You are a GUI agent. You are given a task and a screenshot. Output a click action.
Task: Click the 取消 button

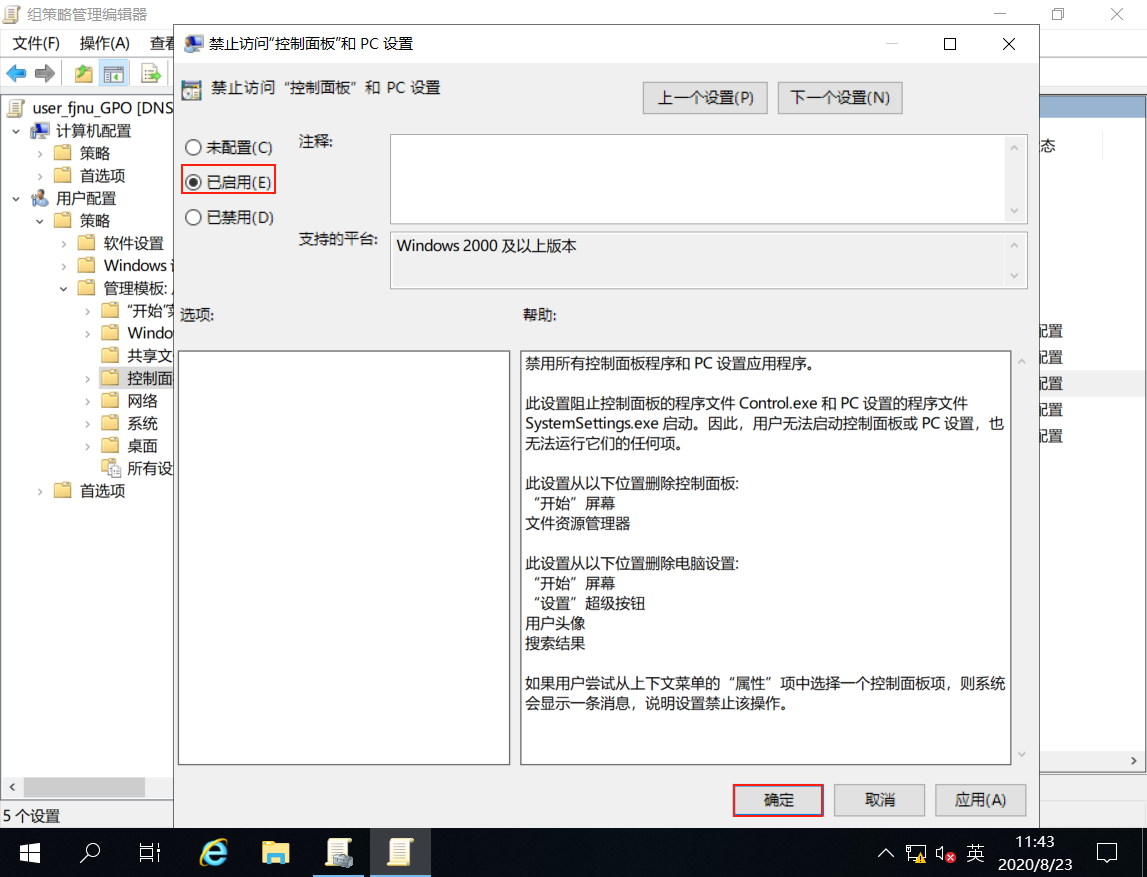(x=879, y=800)
